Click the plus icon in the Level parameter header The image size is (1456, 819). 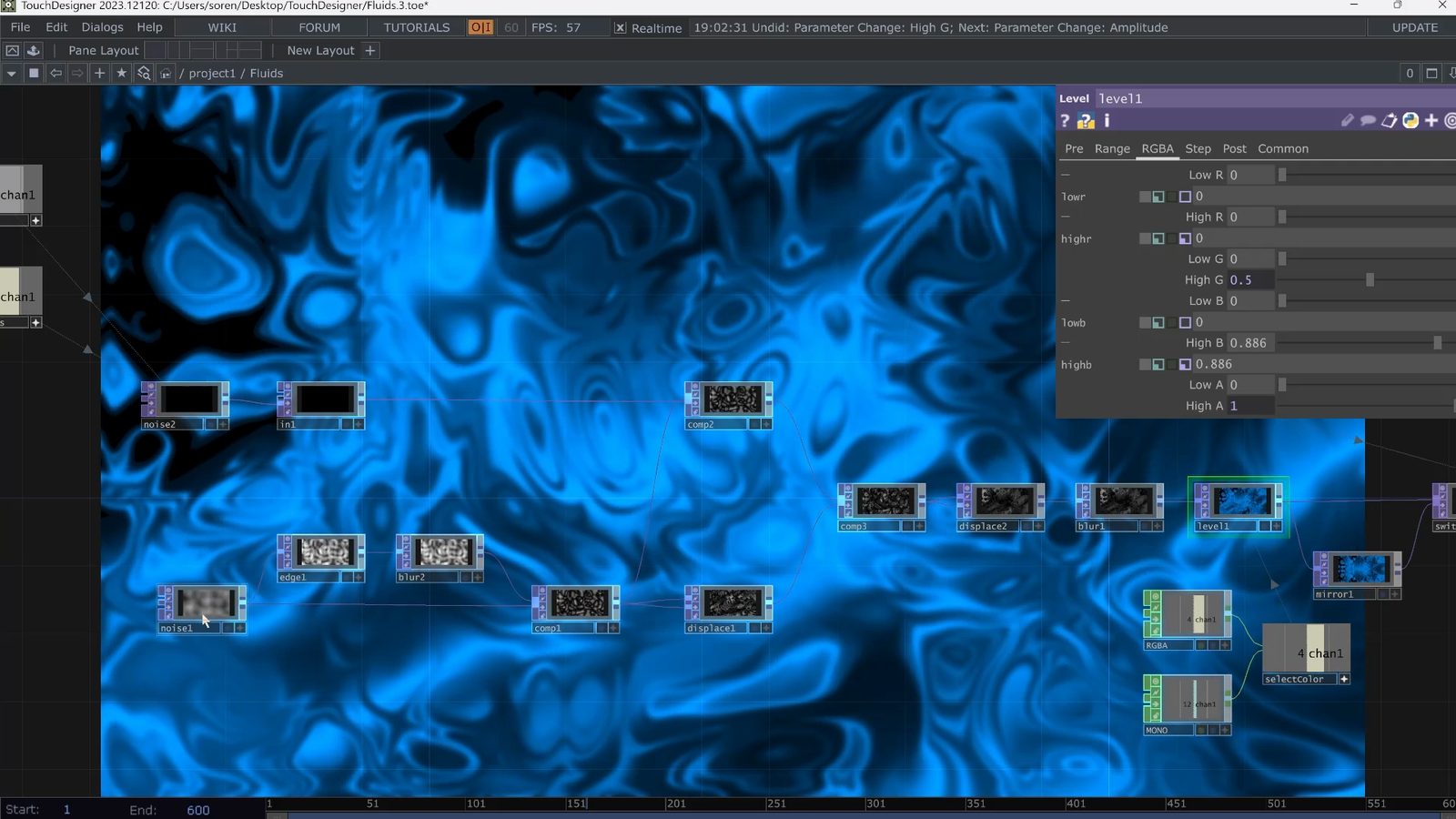1431,120
